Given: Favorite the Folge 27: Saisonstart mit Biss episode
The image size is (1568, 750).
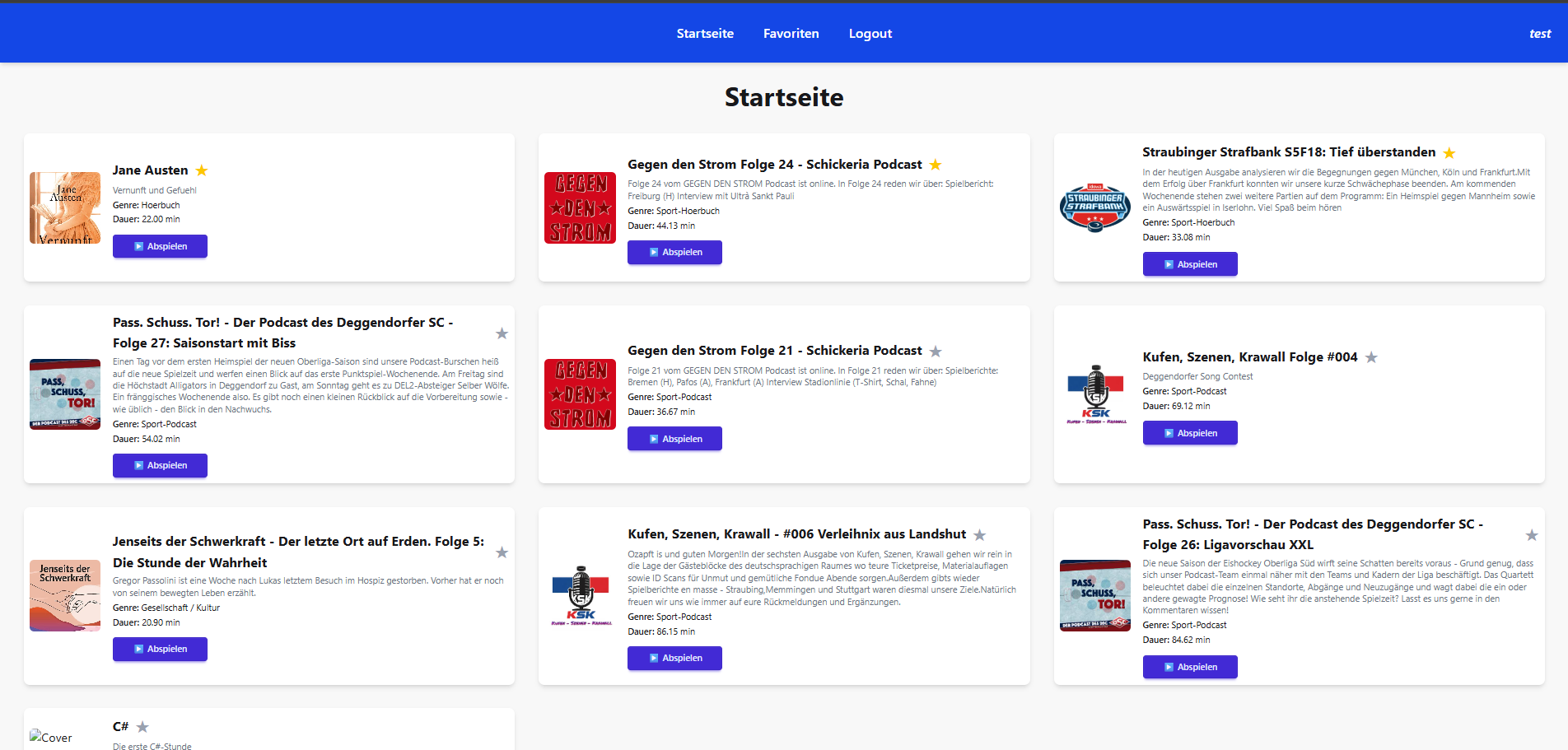Looking at the screenshot, I should (x=502, y=333).
